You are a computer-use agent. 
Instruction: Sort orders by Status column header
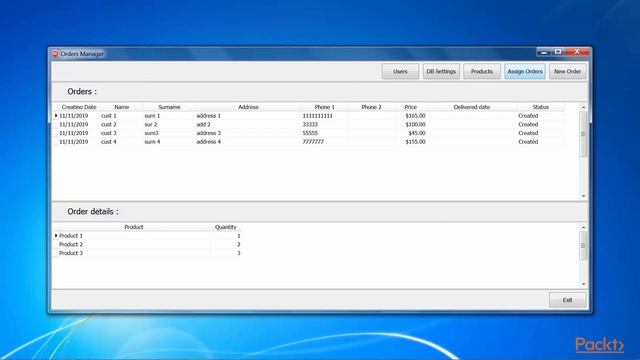tap(540, 107)
